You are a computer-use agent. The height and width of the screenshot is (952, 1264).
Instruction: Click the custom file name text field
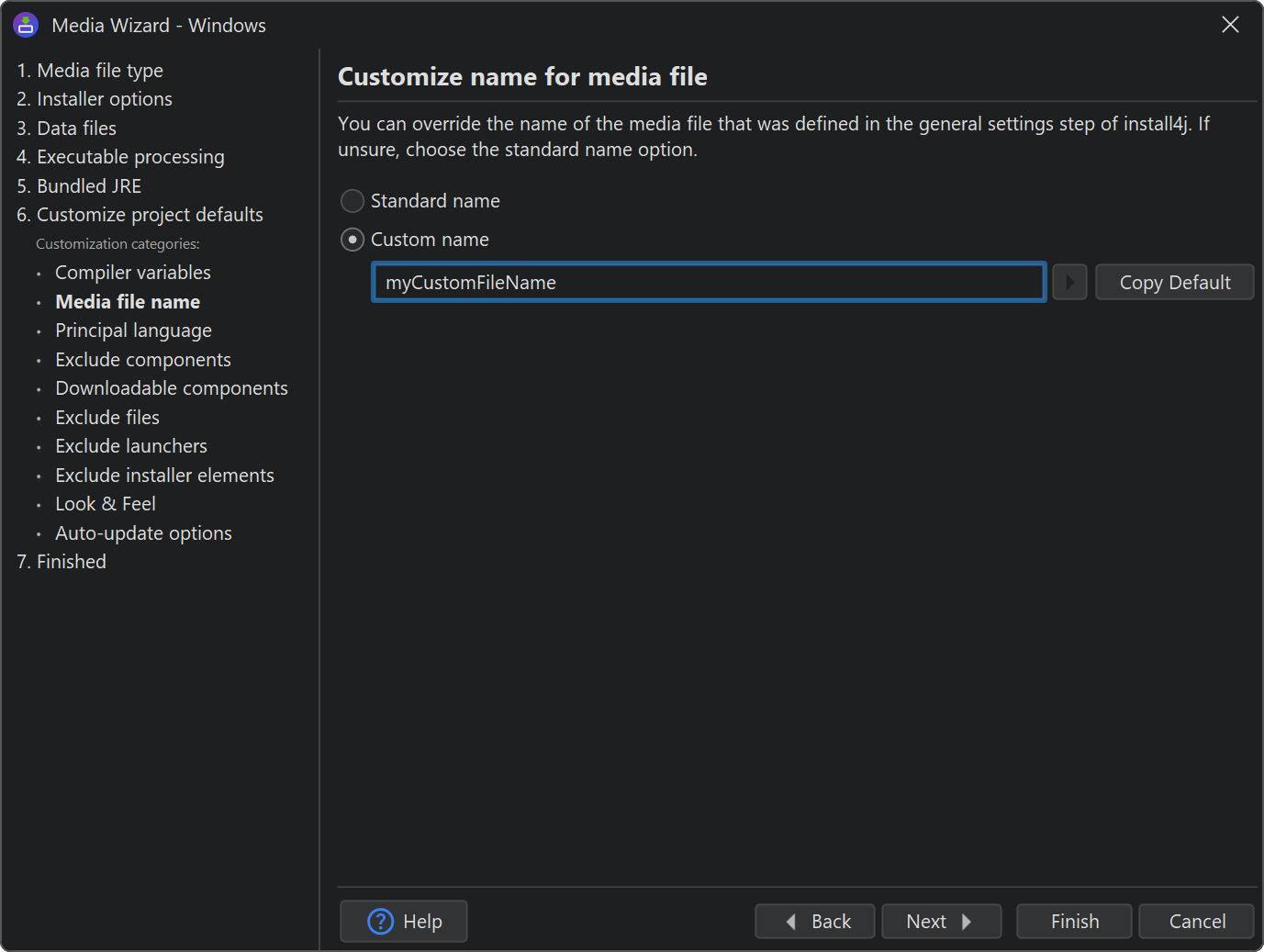[708, 283]
